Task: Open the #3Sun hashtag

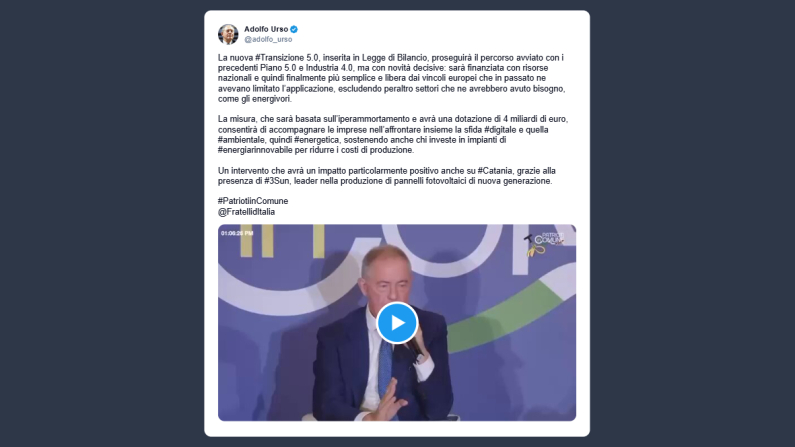Action: coord(276,181)
